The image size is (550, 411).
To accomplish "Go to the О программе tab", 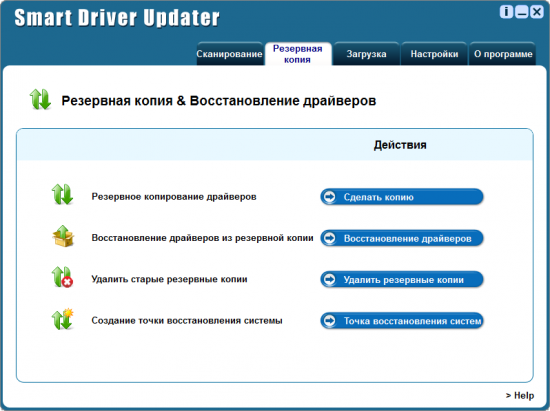I will click(x=503, y=54).
